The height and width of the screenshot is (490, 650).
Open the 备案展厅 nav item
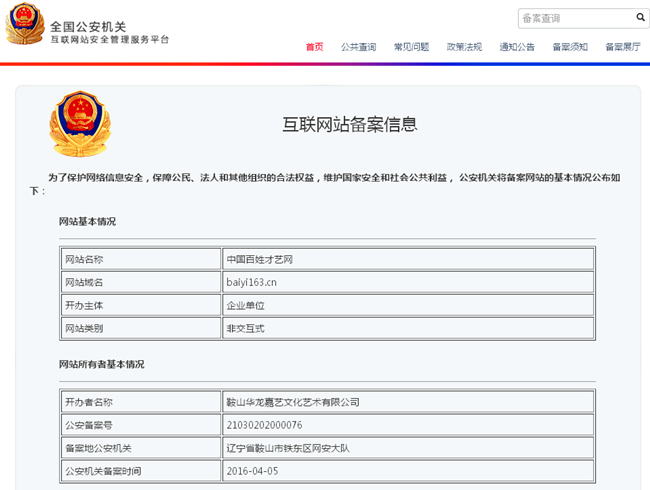(x=623, y=47)
